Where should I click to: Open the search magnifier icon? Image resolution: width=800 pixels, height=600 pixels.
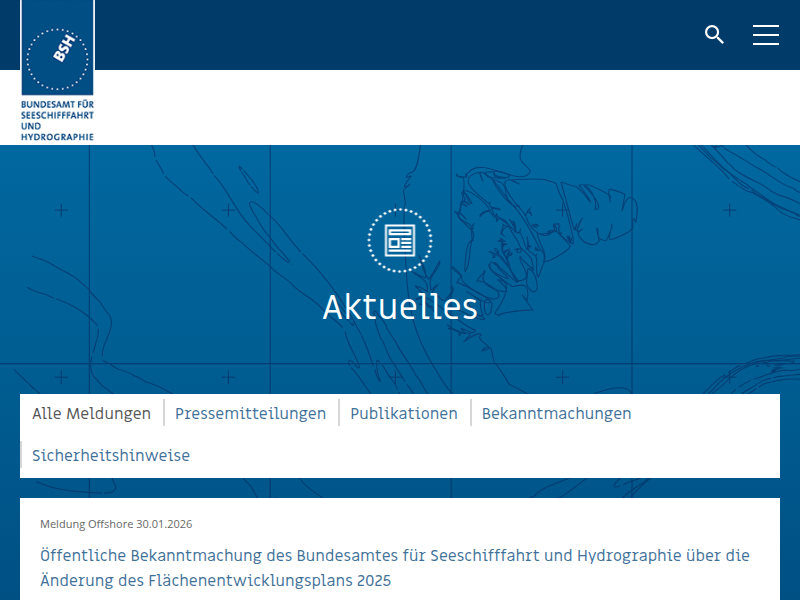point(714,35)
